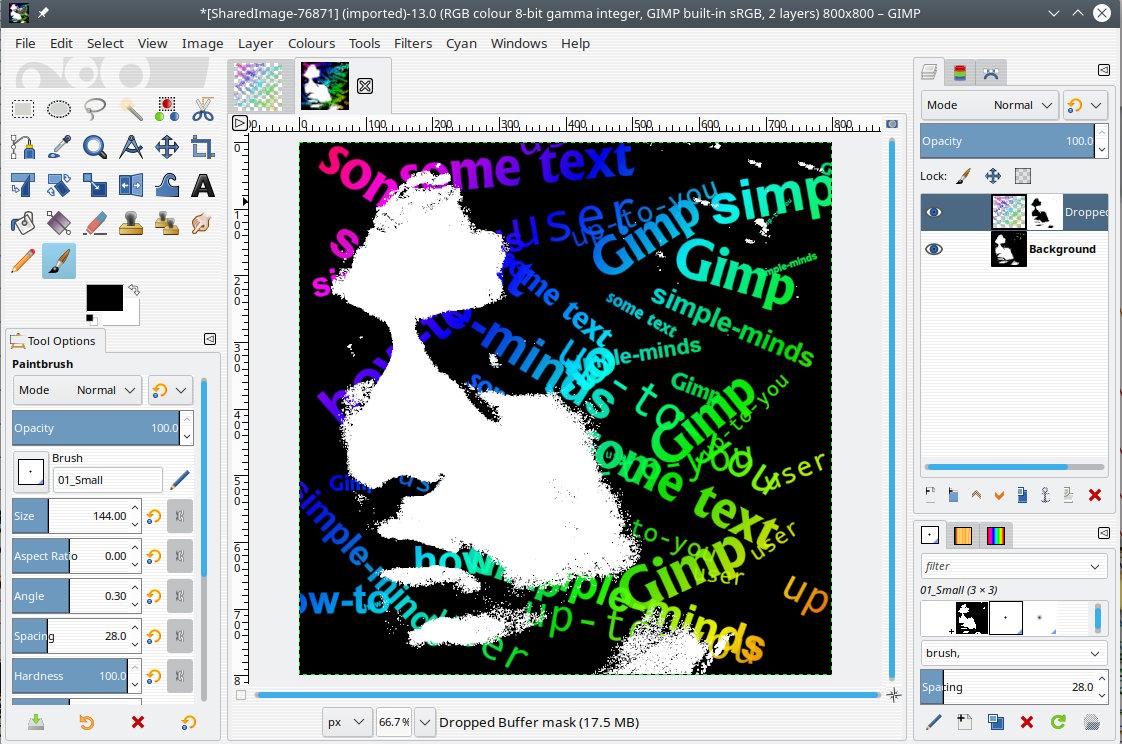The height and width of the screenshot is (744, 1122).
Task: Hide the Dropped Buffer layer
Action: (x=934, y=212)
